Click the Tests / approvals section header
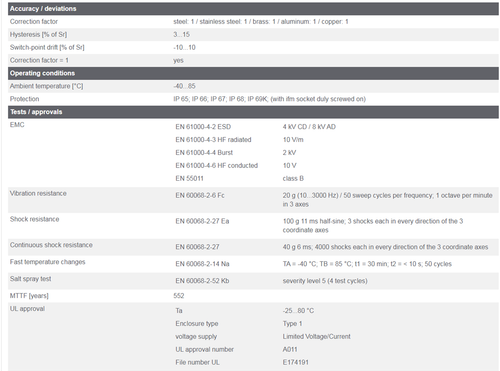 point(253,112)
